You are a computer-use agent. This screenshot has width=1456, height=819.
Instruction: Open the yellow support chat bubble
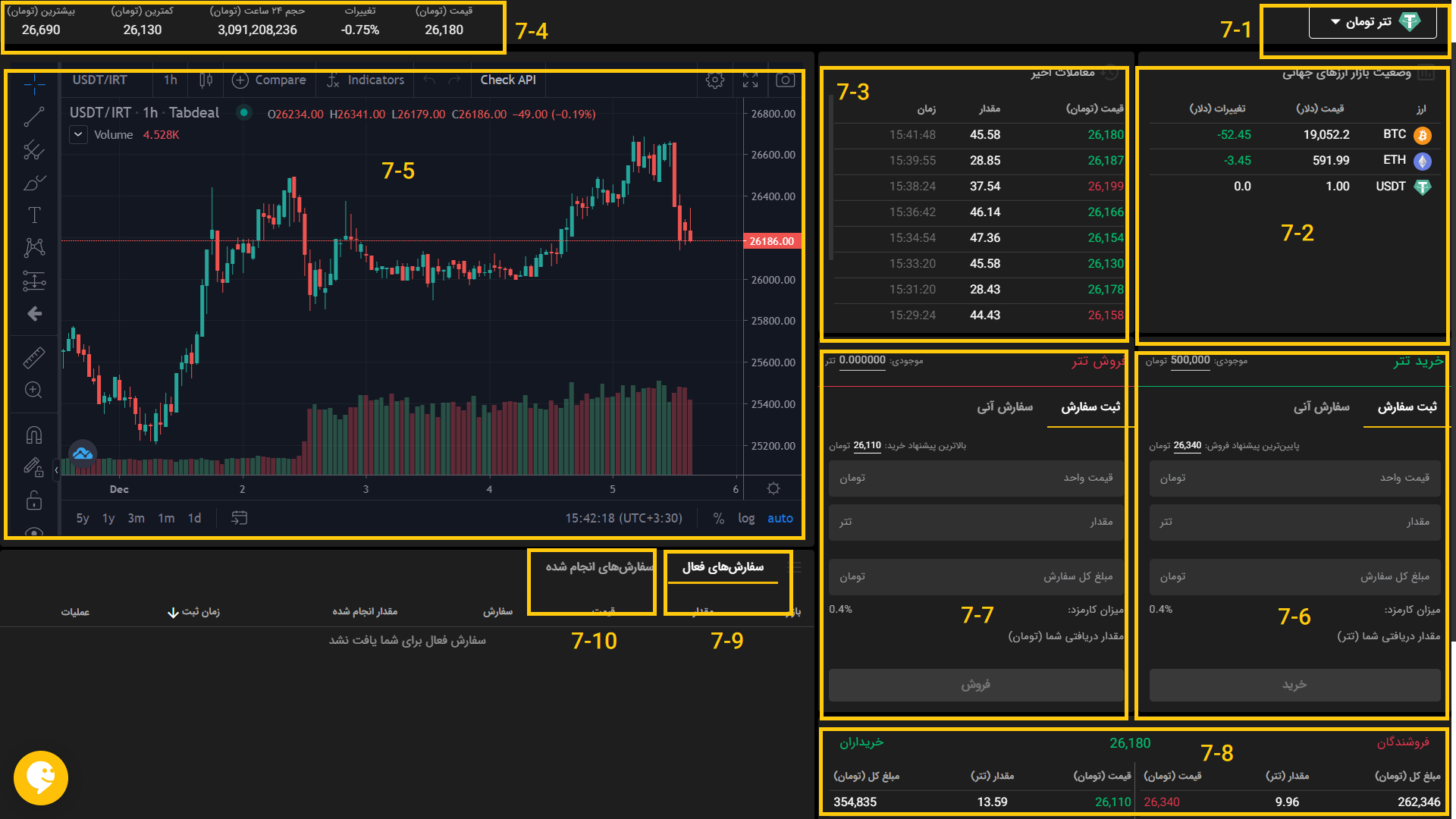pos(41,778)
